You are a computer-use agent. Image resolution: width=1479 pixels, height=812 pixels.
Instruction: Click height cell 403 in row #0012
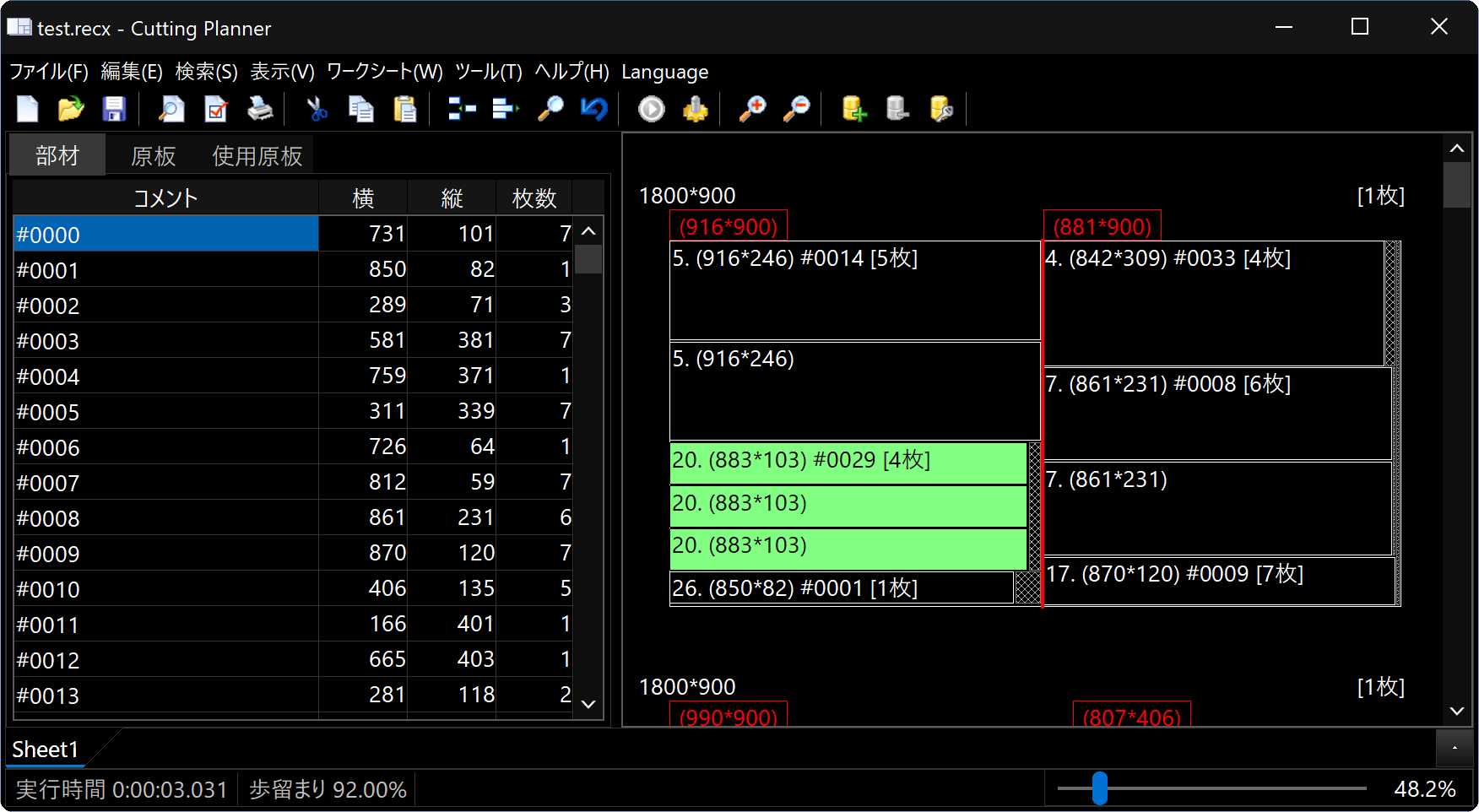(x=452, y=659)
